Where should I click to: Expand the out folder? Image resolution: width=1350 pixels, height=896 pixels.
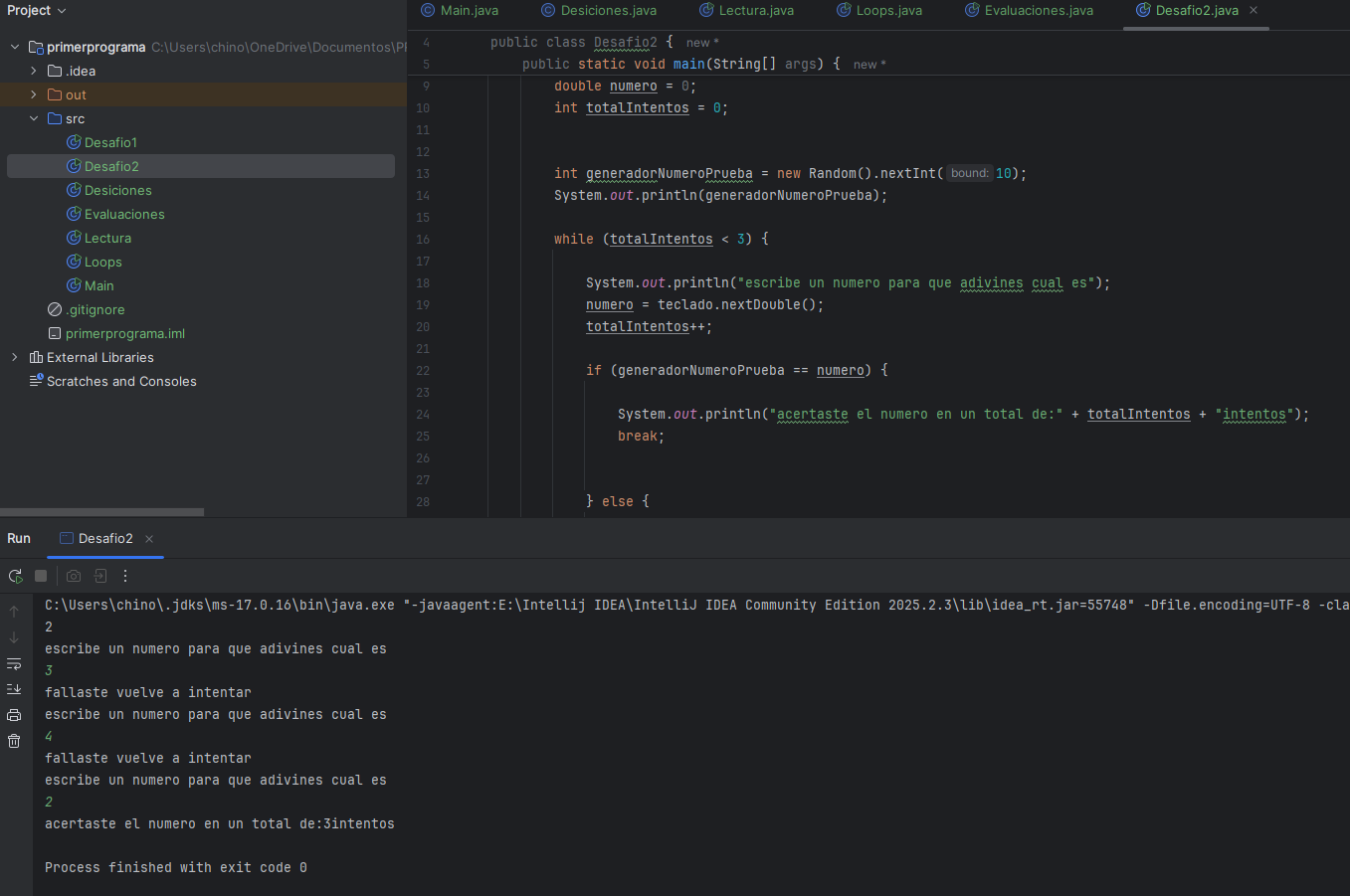coord(34,94)
